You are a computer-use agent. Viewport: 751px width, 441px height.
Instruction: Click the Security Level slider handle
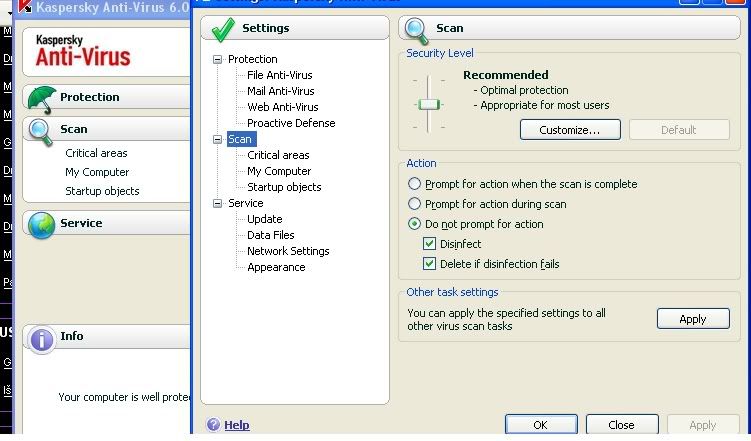coord(429,104)
